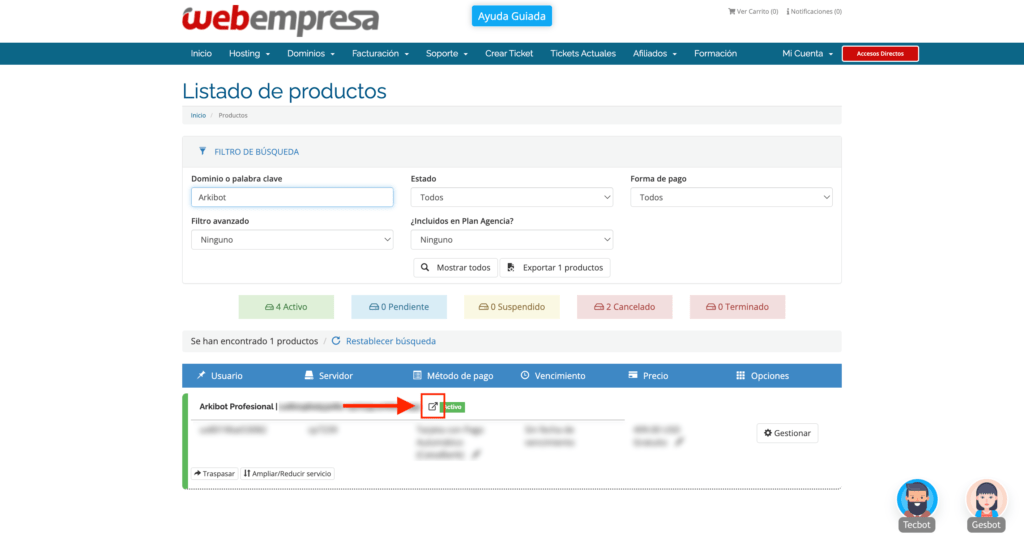This screenshot has width=1024, height=546.
Task: Open Ver Carrito (0) link
Action: coord(753,11)
